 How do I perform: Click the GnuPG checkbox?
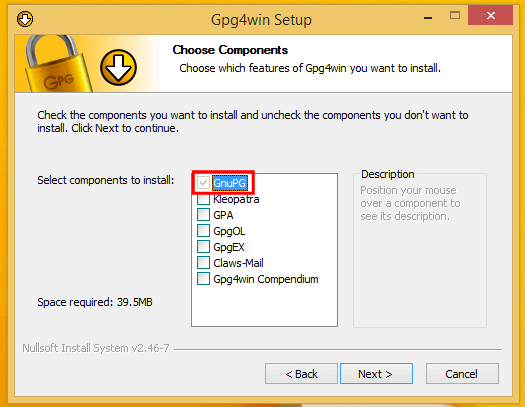click(203, 183)
